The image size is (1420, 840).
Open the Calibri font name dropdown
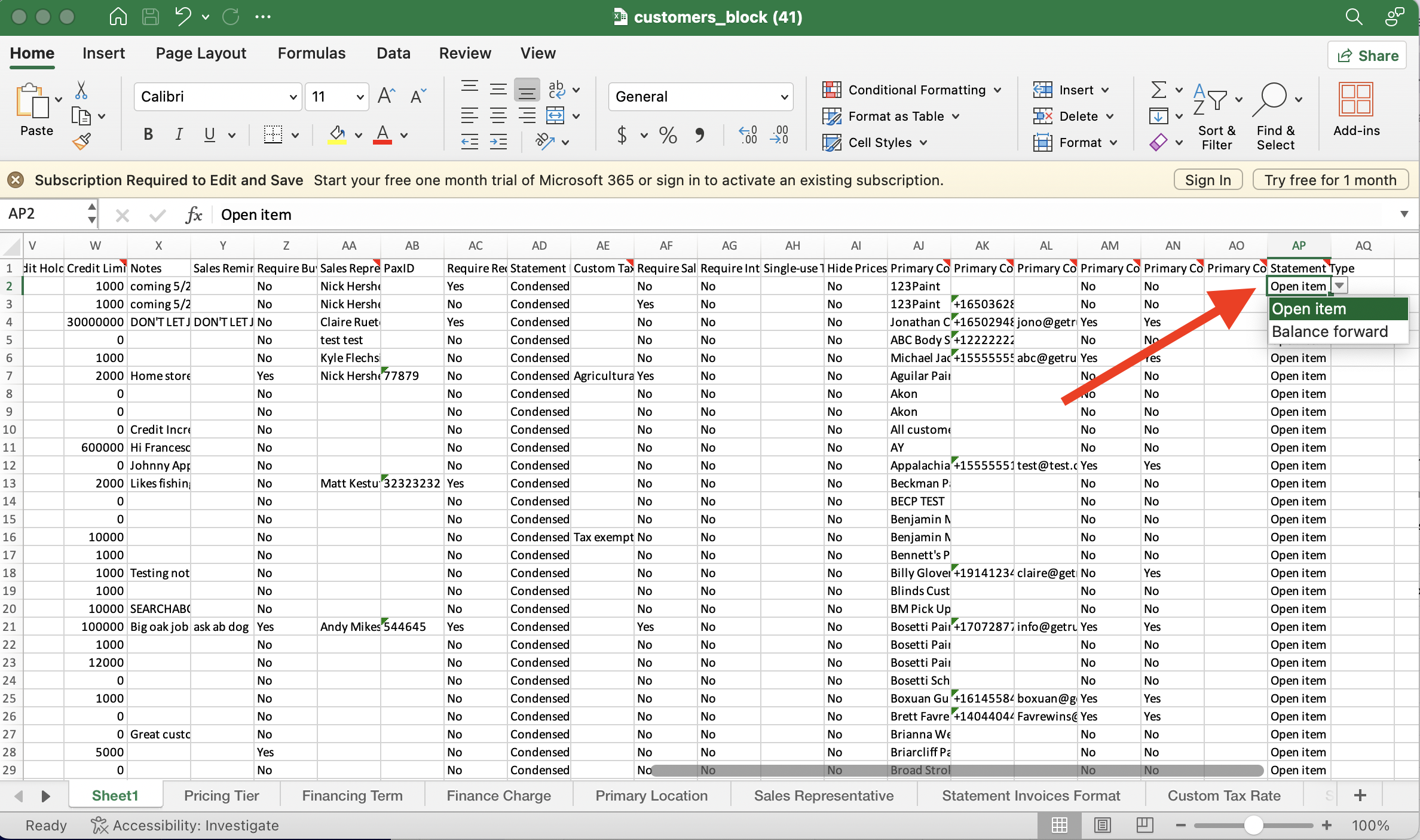218,97
